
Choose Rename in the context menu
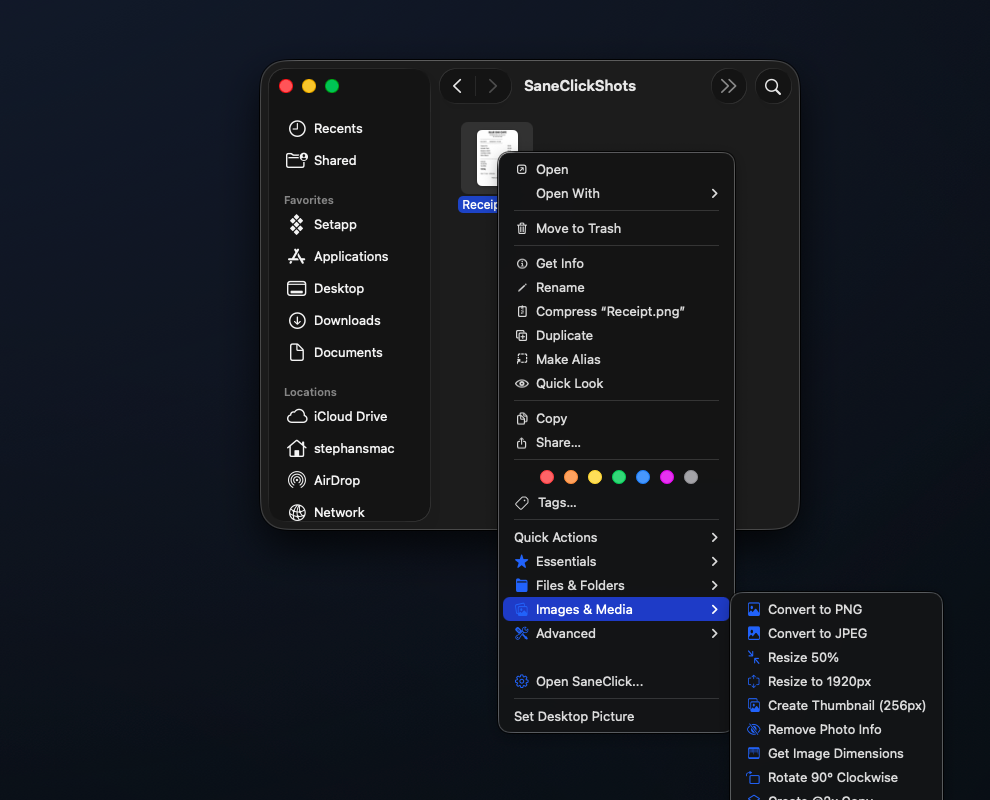pos(616,287)
